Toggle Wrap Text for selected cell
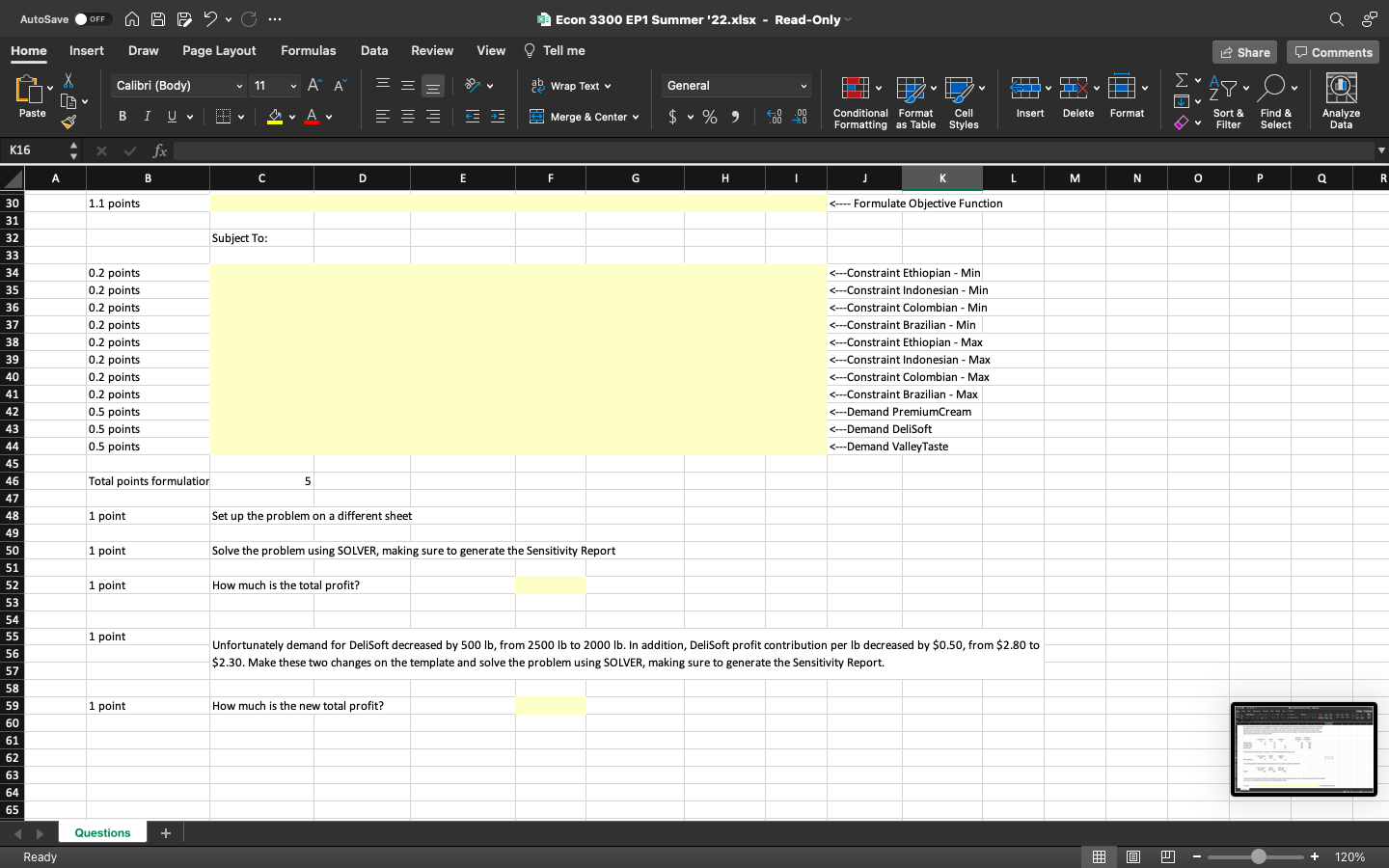 pos(571,85)
